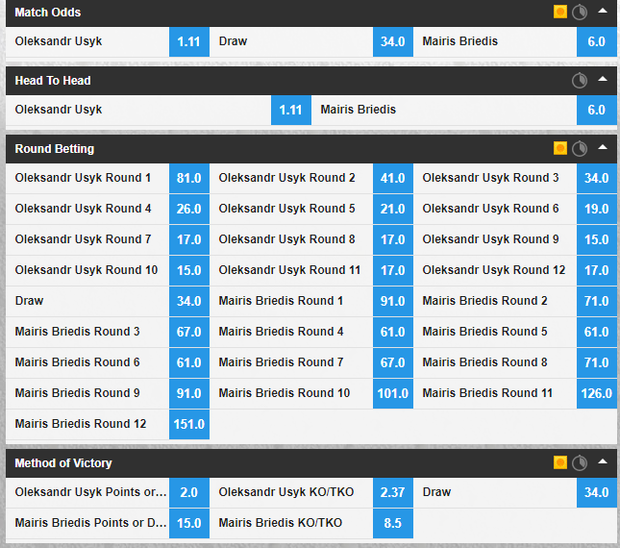Select Mairis Briedis Round 12 odds 151.0
Image resolution: width=620 pixels, height=548 pixels.
point(189,424)
